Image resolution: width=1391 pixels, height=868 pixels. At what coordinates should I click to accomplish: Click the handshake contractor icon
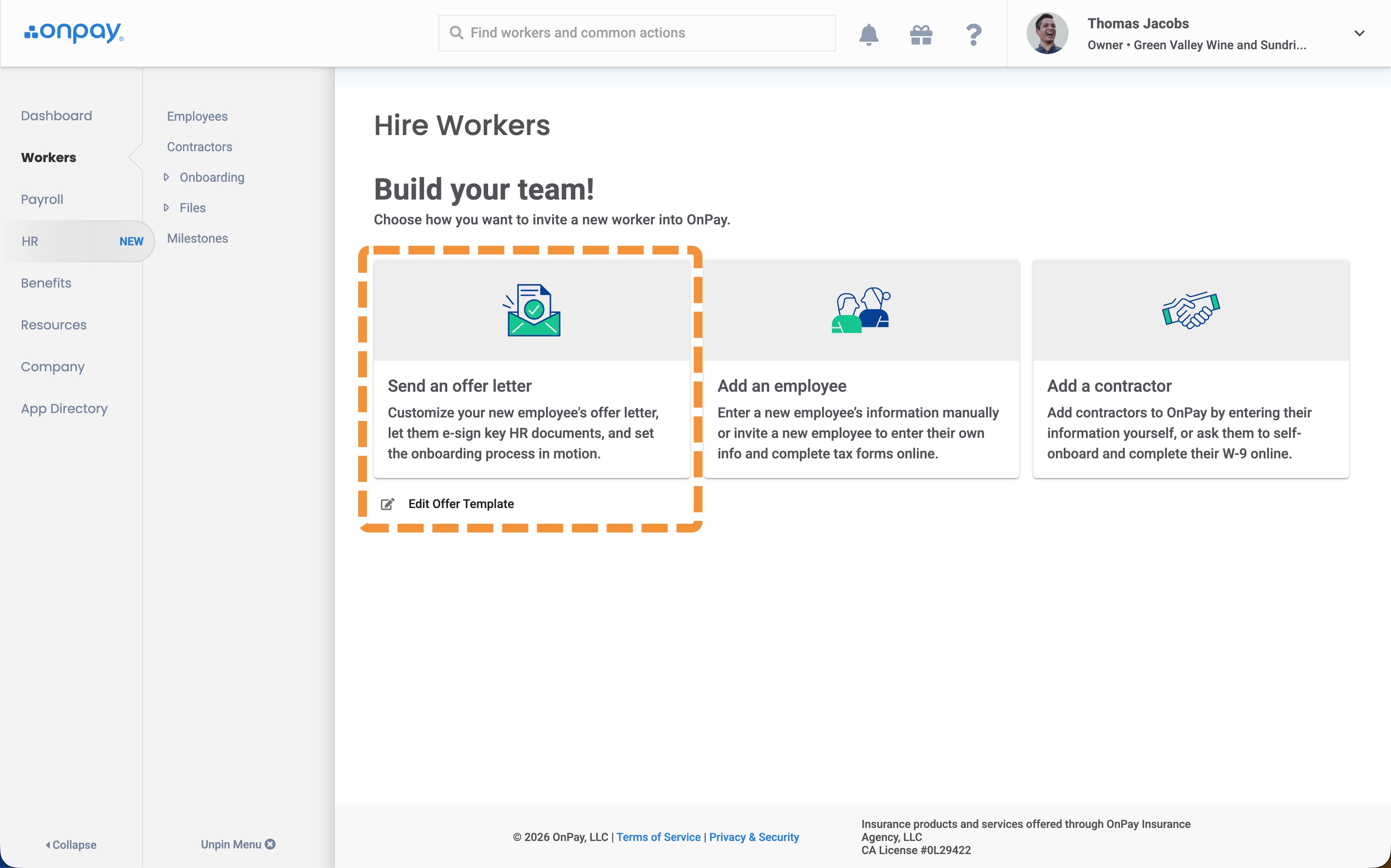[x=1191, y=311]
